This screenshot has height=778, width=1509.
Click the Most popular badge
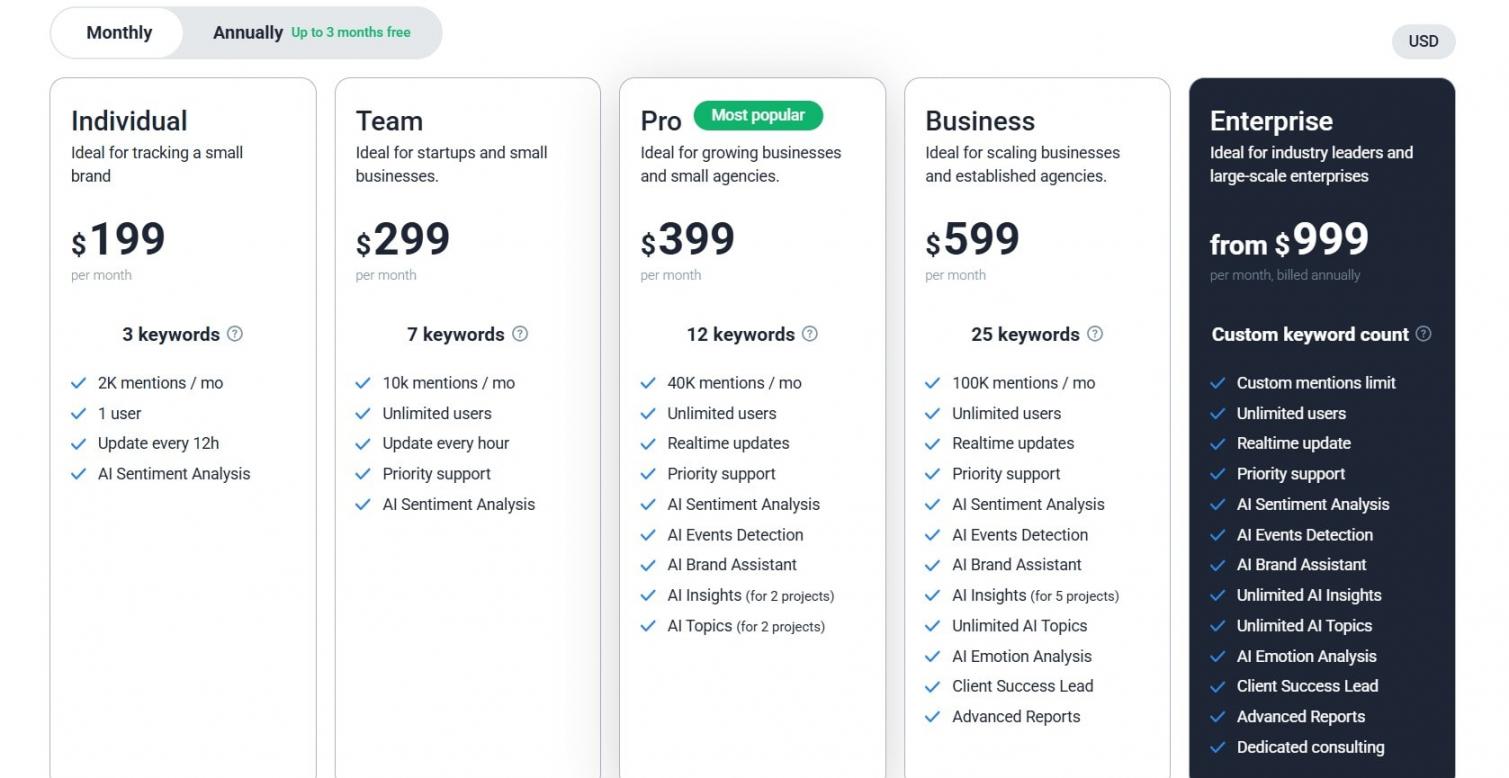coord(758,116)
